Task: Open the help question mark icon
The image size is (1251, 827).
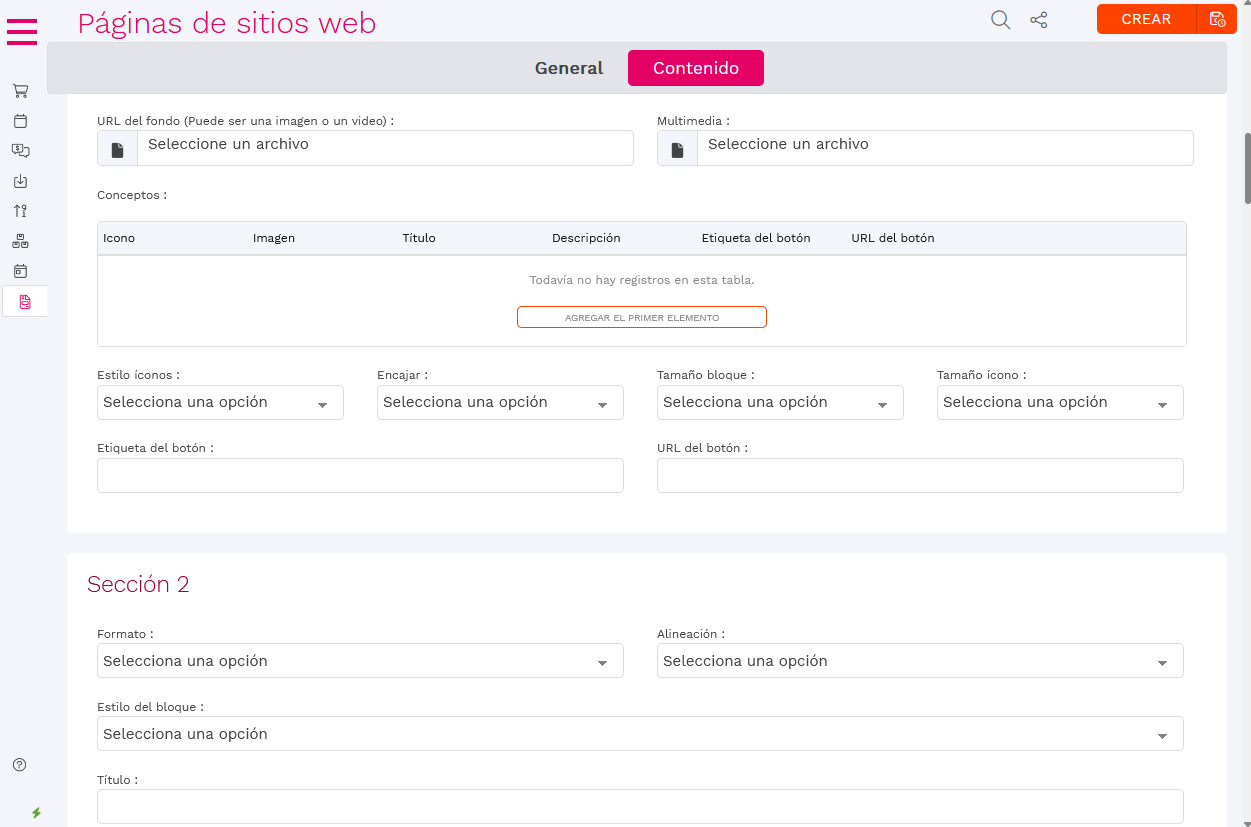Action: click(x=20, y=765)
